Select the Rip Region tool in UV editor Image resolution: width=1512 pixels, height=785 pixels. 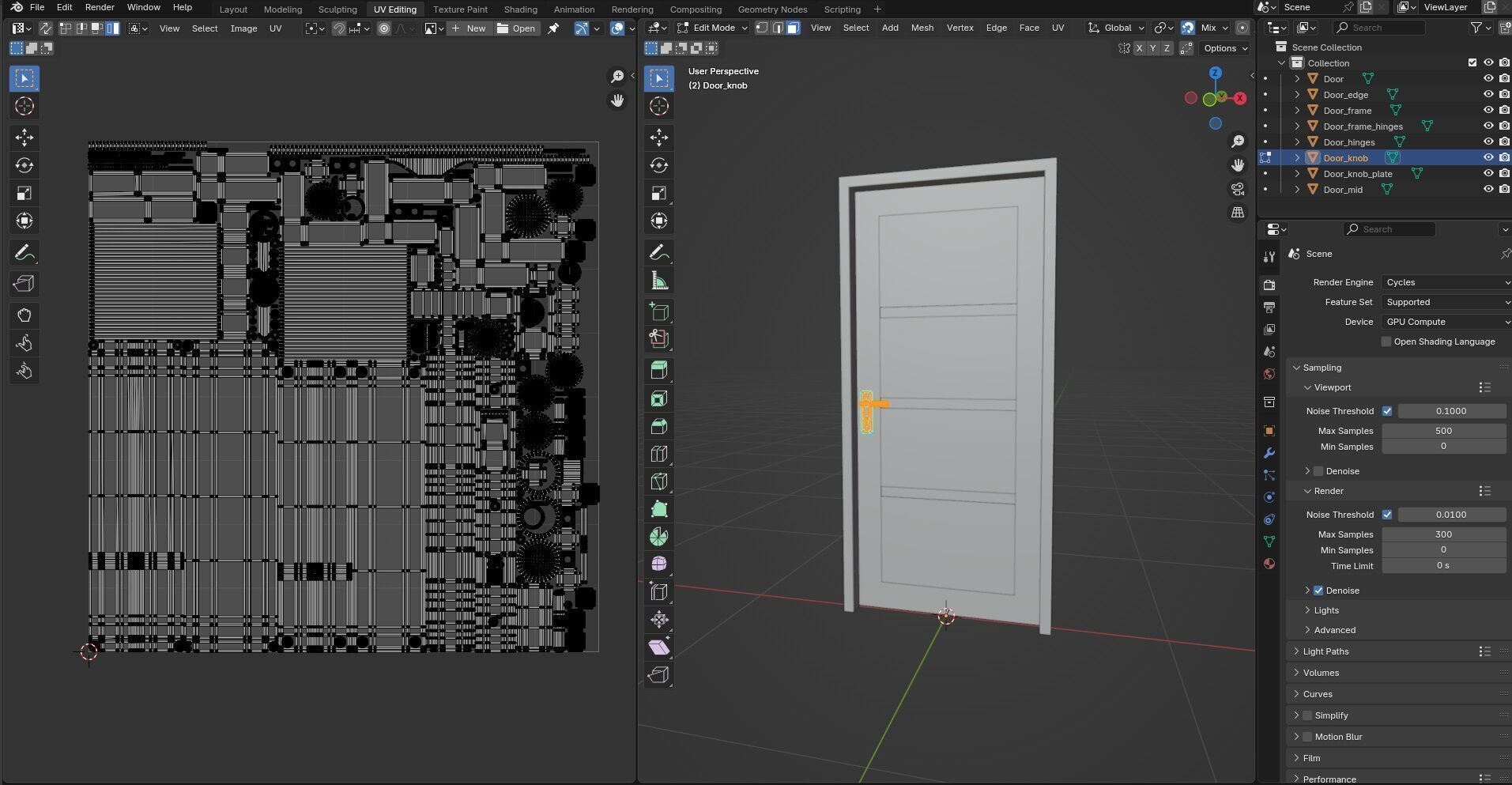(x=25, y=284)
